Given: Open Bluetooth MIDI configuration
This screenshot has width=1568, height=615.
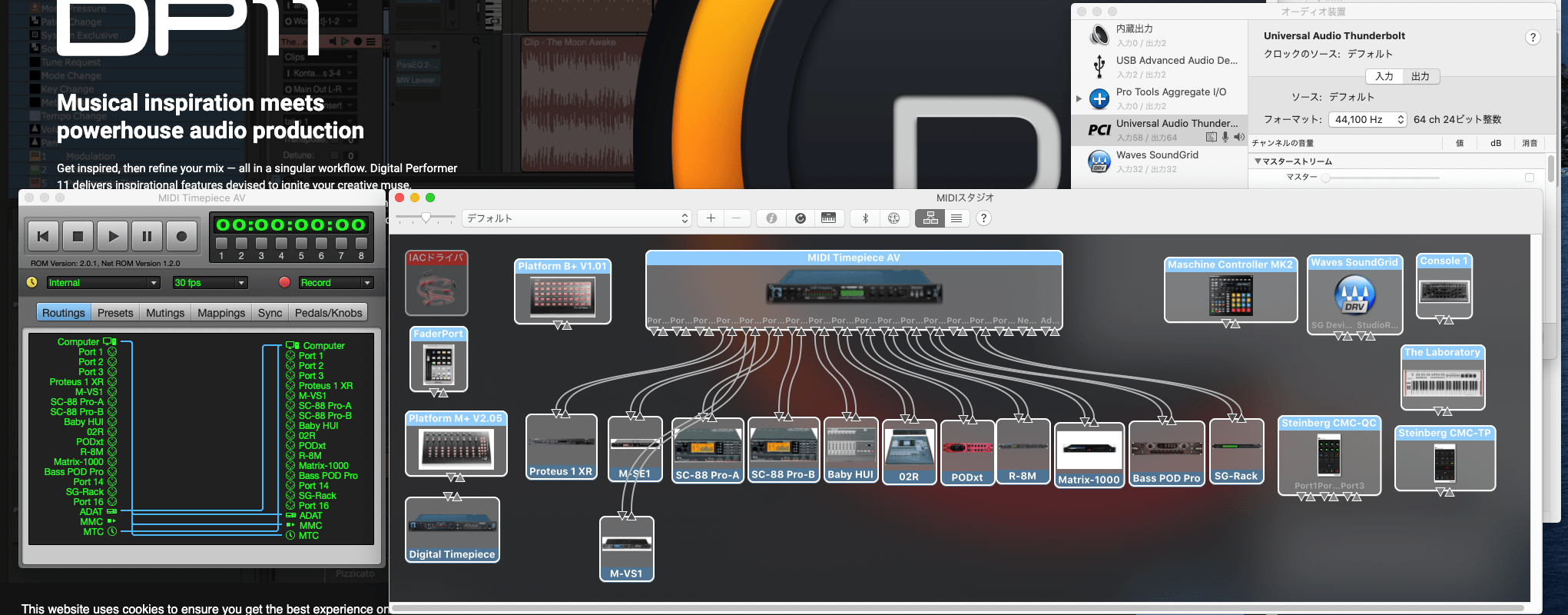Looking at the screenshot, I should pyautogui.click(x=865, y=218).
